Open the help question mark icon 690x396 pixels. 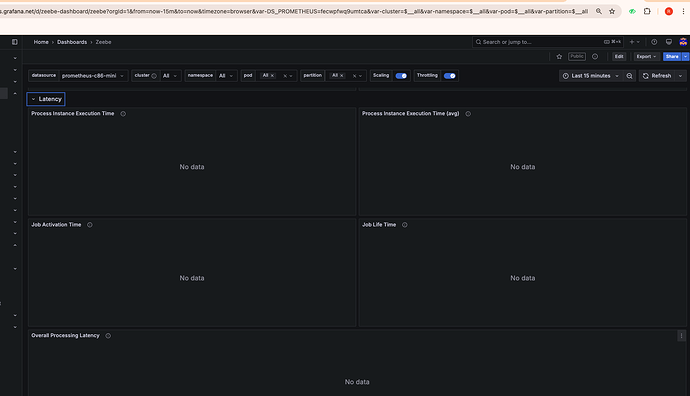(654, 42)
